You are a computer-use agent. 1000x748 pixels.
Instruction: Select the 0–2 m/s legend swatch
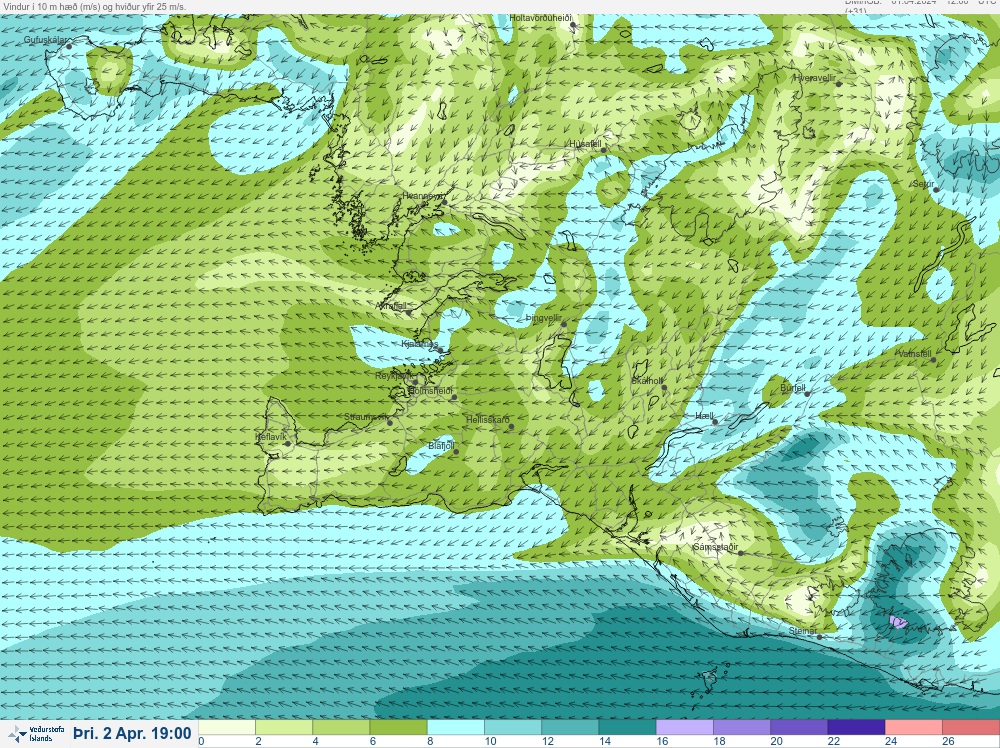tap(226, 727)
